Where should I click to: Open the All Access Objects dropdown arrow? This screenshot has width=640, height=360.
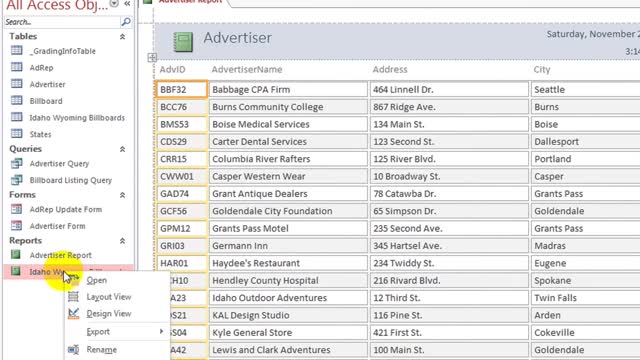click(114, 4)
